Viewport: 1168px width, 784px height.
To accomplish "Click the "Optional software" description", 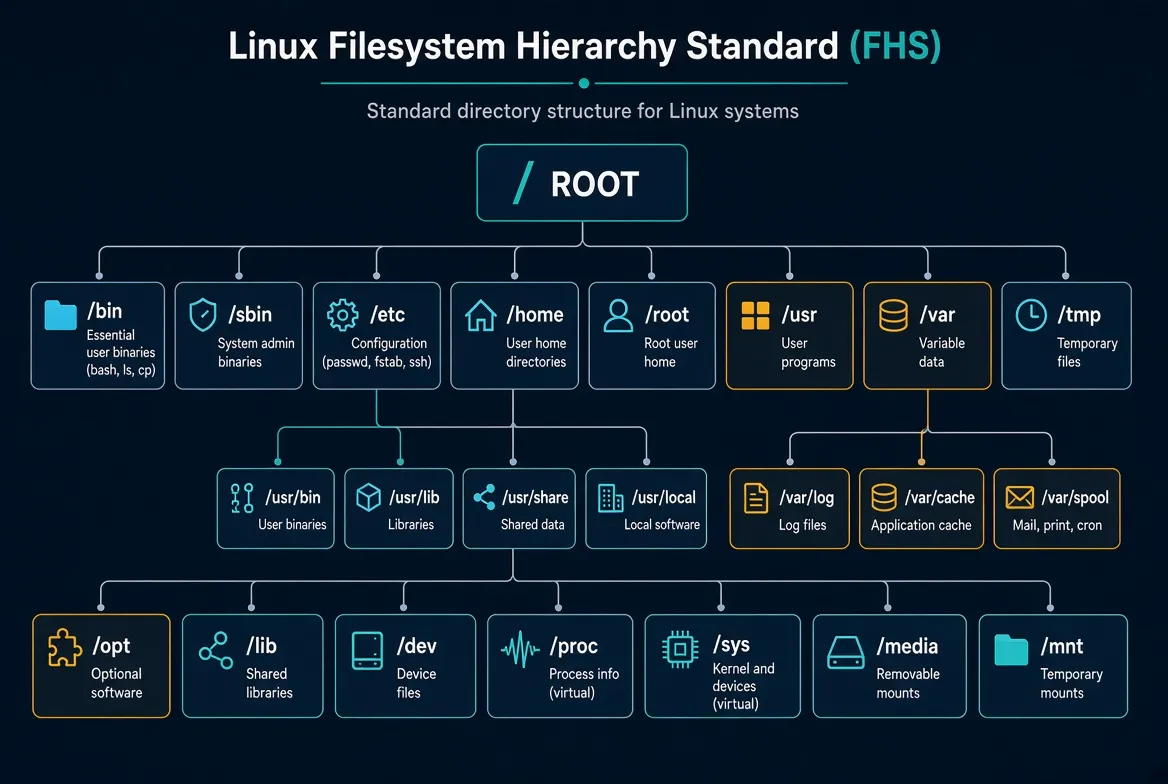I will click(x=116, y=683).
